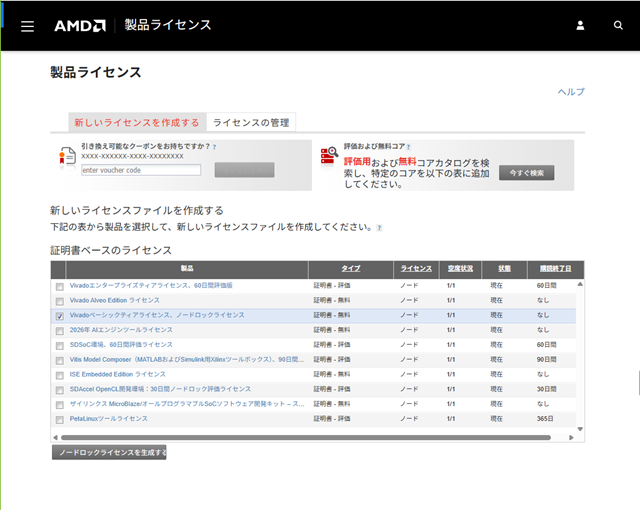The width and height of the screenshot is (640, 510).
Task: Click the voucher help question mark icon
Action: (x=214, y=147)
